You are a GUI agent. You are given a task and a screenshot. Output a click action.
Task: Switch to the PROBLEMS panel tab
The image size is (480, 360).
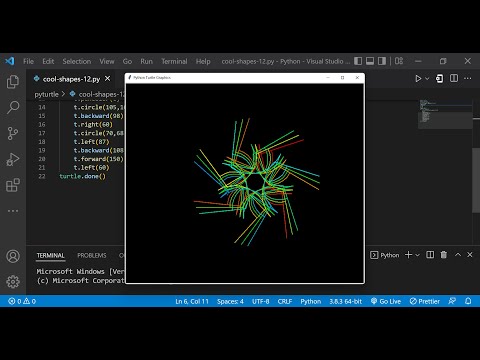point(92,255)
